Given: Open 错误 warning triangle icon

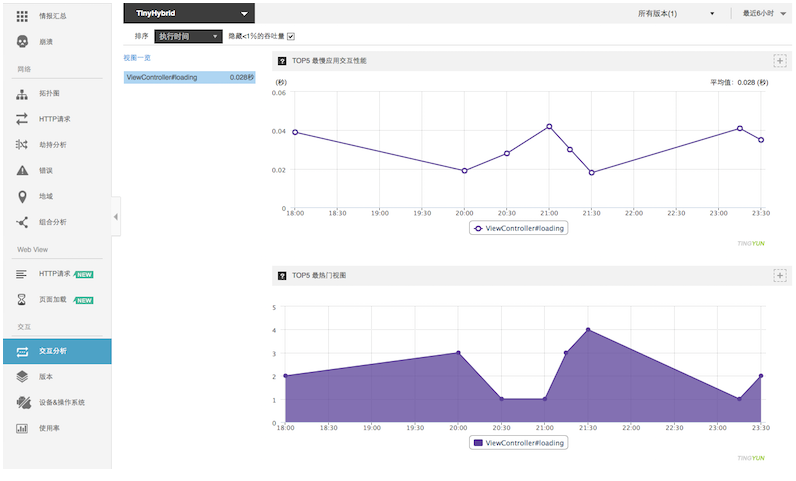Looking at the screenshot, I should (x=22, y=170).
